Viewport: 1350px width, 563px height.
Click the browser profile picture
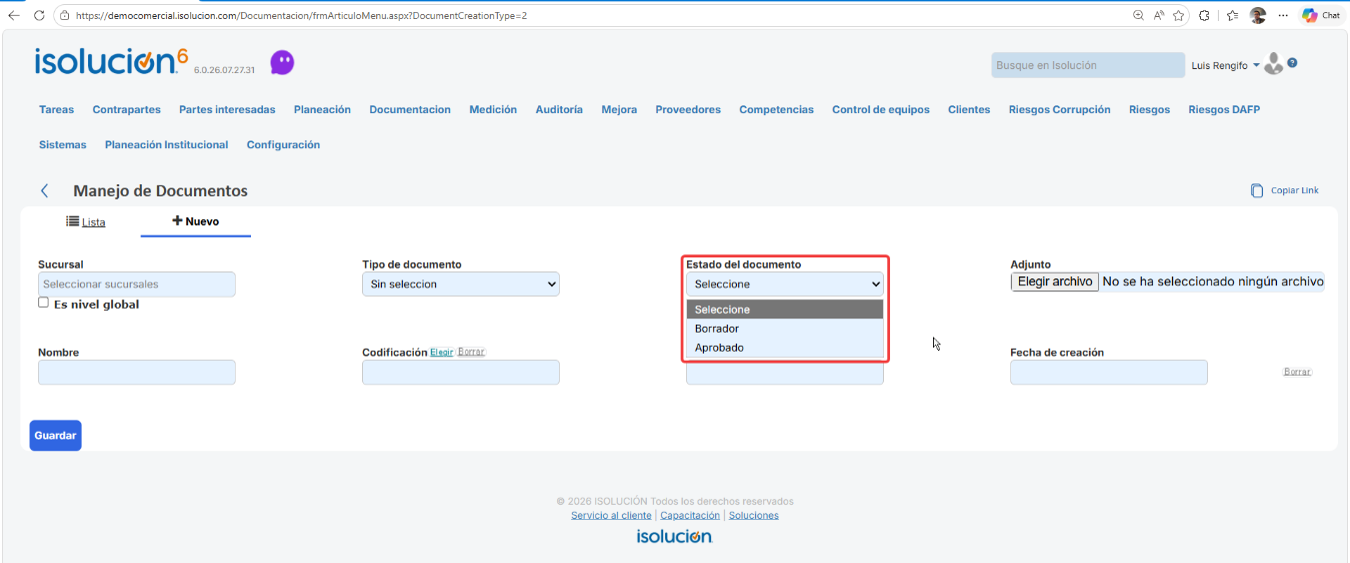(x=1258, y=15)
